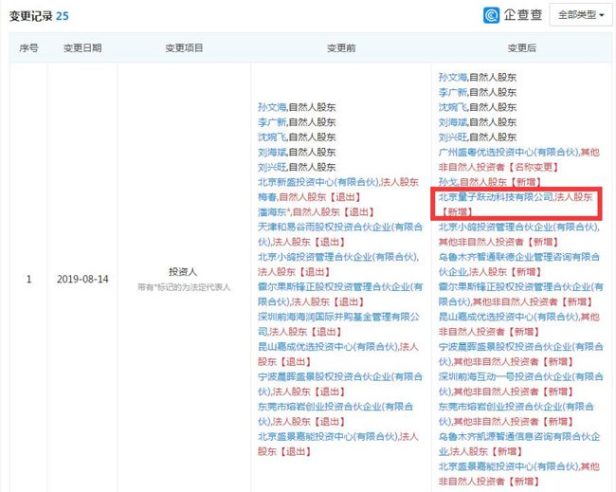616x492 pixels.
Task: Open 宁波晨晖盛景股权投资合伙企业 link in 变更后 column
Action: pos(521,354)
